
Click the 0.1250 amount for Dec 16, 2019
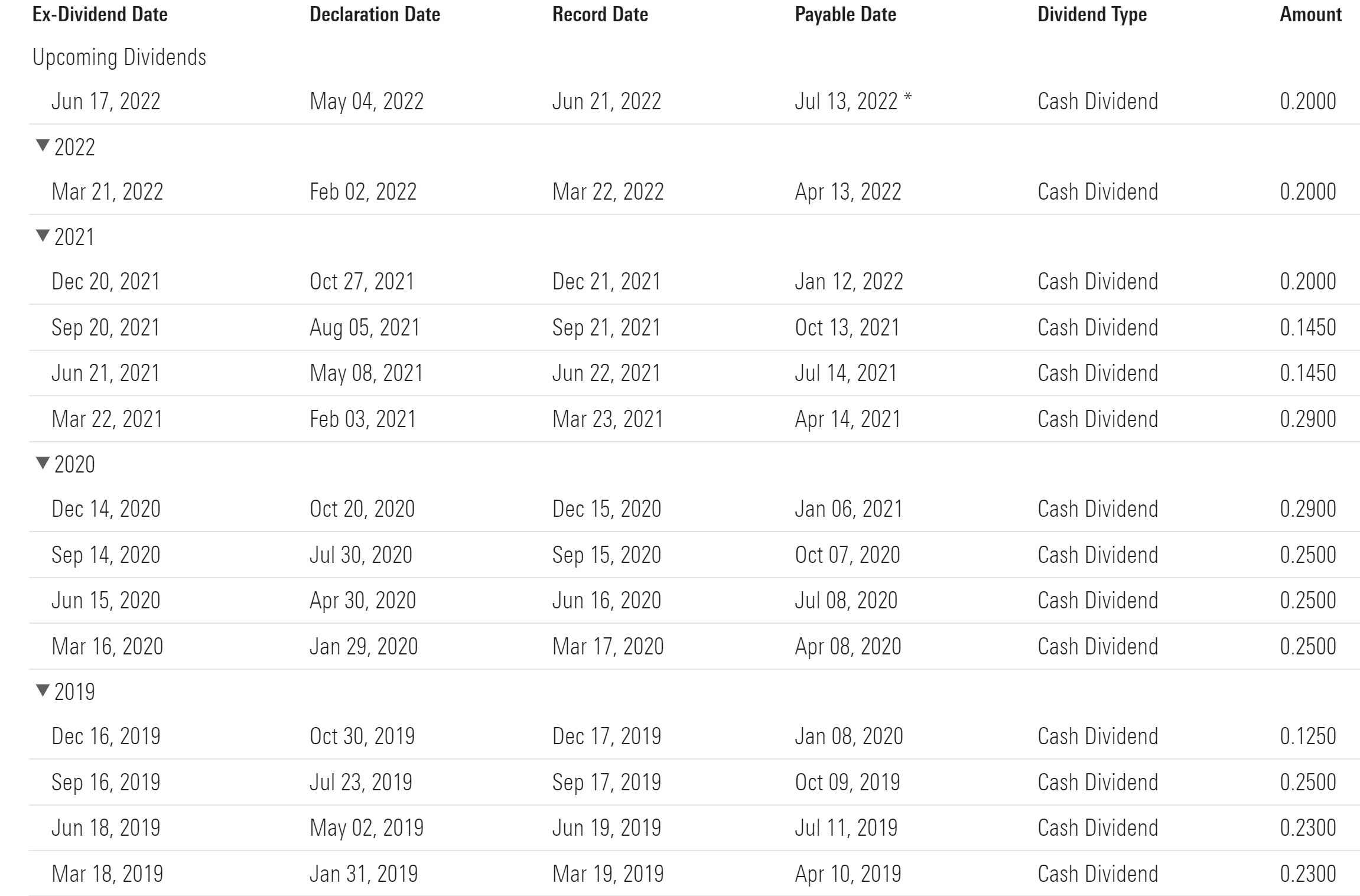1307,737
